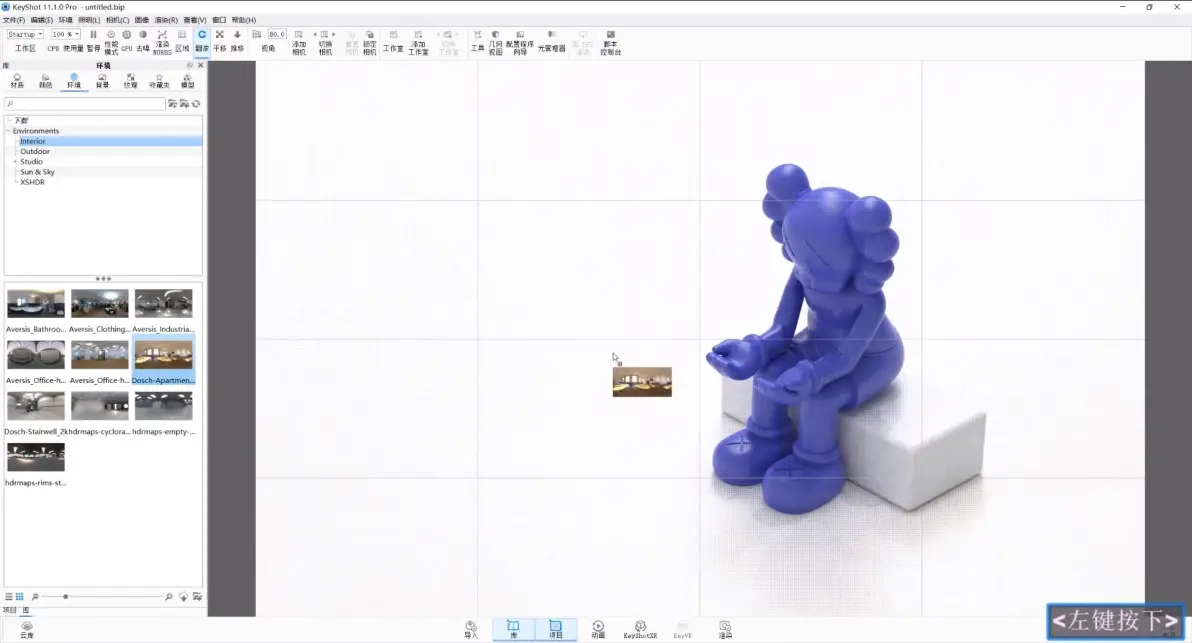Select the Aversis_Clothing environment thumbnail
This screenshot has width=1192, height=643.
point(100,303)
